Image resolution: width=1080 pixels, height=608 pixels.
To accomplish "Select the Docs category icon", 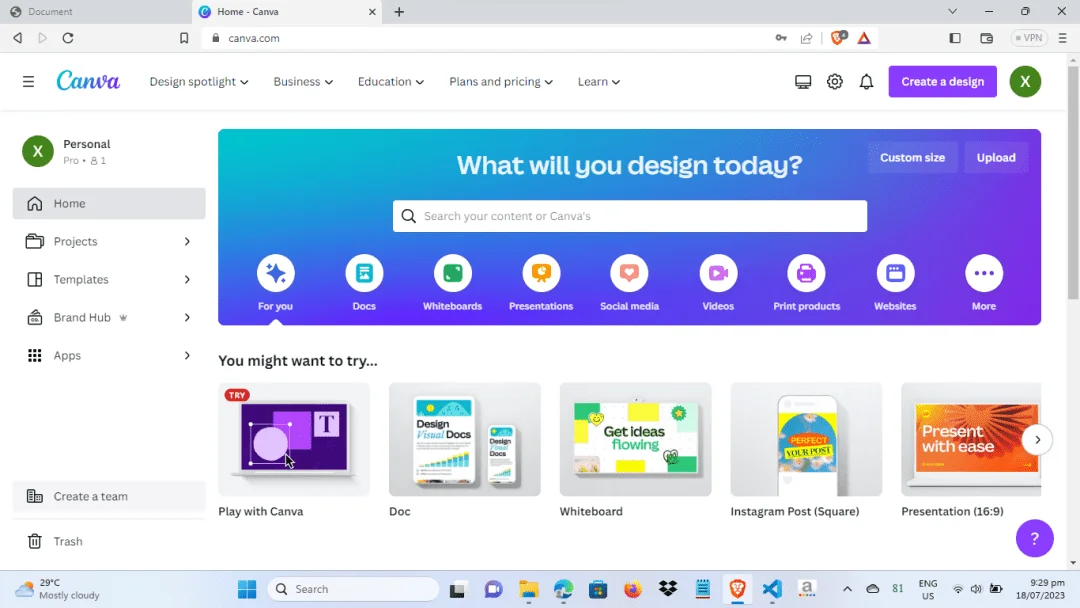I will point(364,273).
